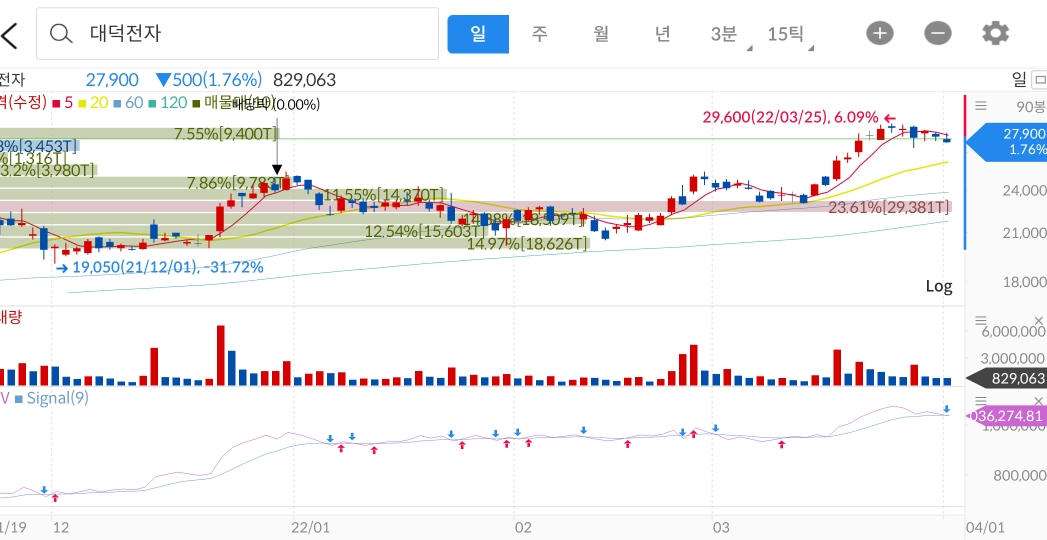Image resolution: width=1047 pixels, height=540 pixels.
Task: Toggle the Log scale button
Action: [939, 286]
